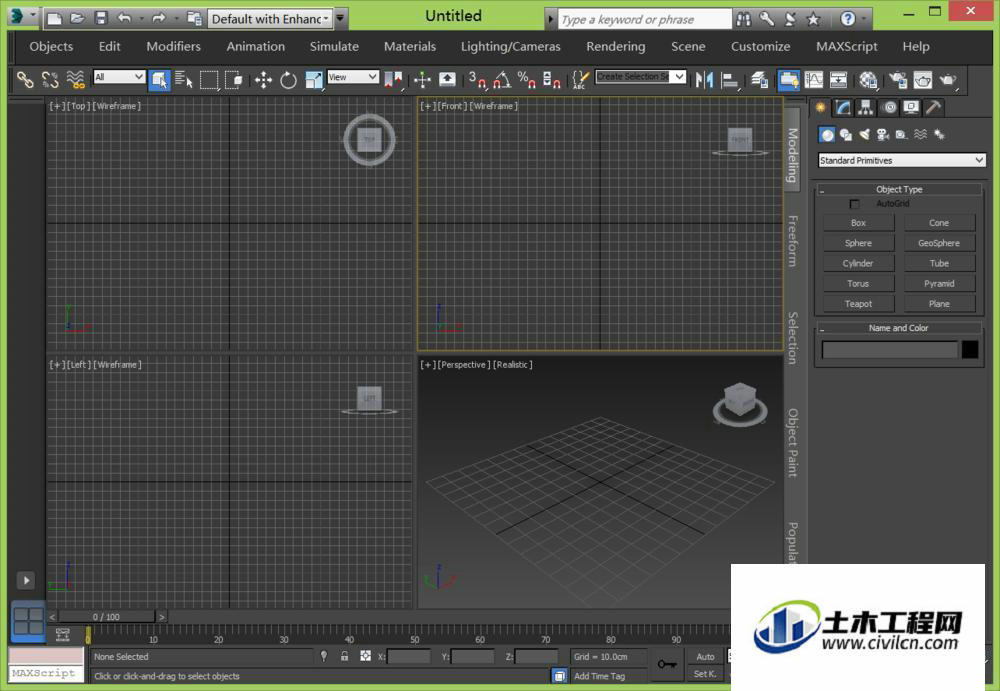Open the View reference coordinate dropdown
1000x691 pixels.
point(353,77)
